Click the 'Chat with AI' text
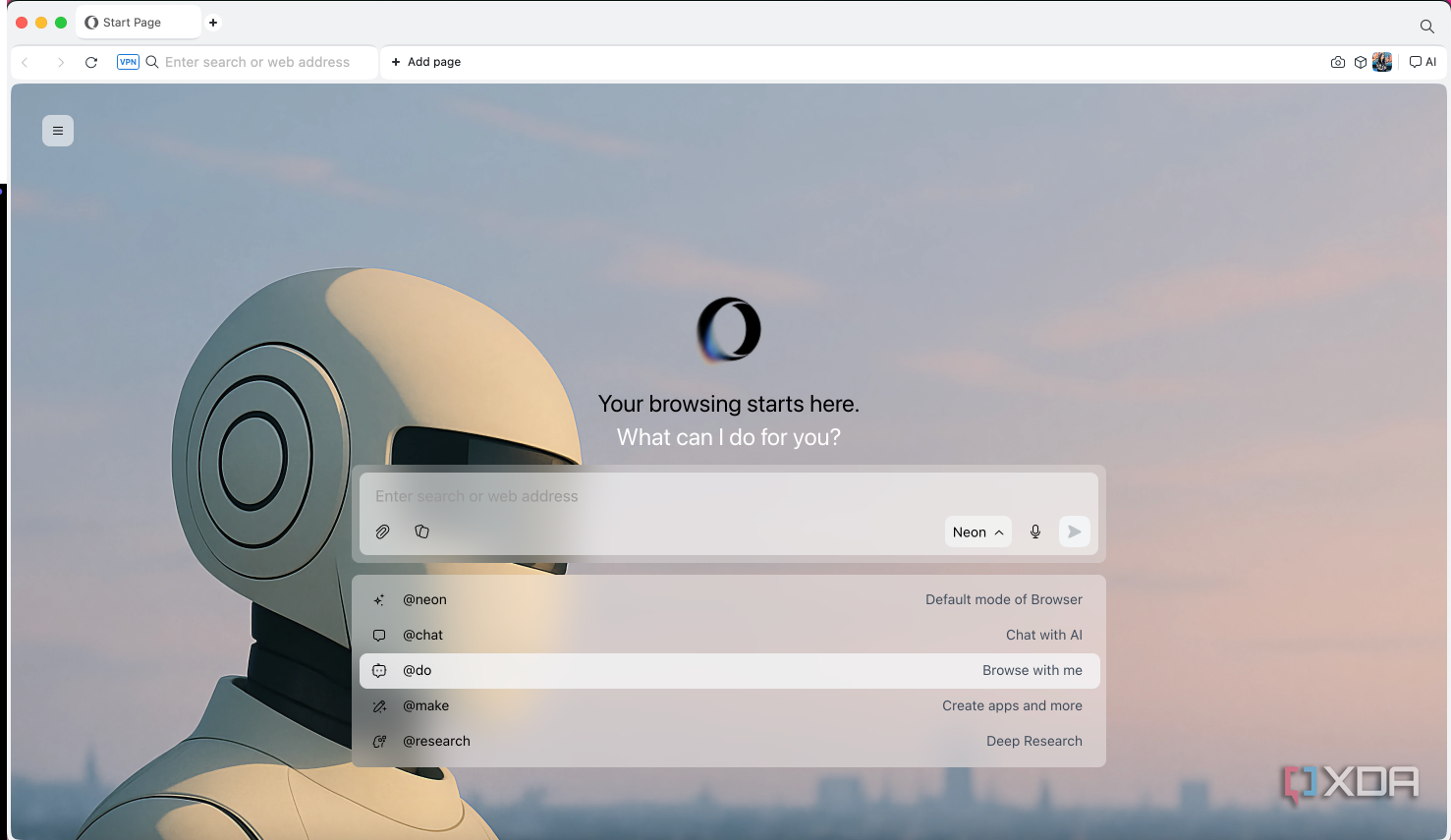The height and width of the screenshot is (840, 1451). coord(1044,635)
